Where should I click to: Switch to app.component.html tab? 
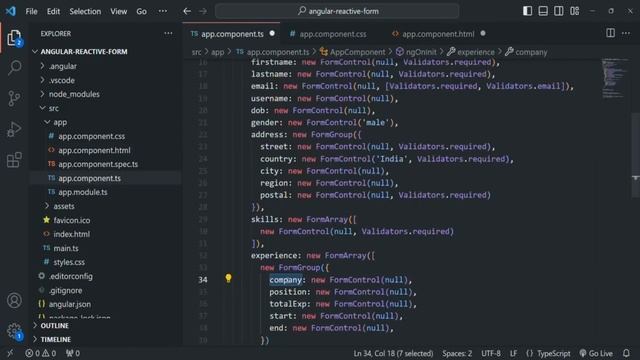click(438, 34)
